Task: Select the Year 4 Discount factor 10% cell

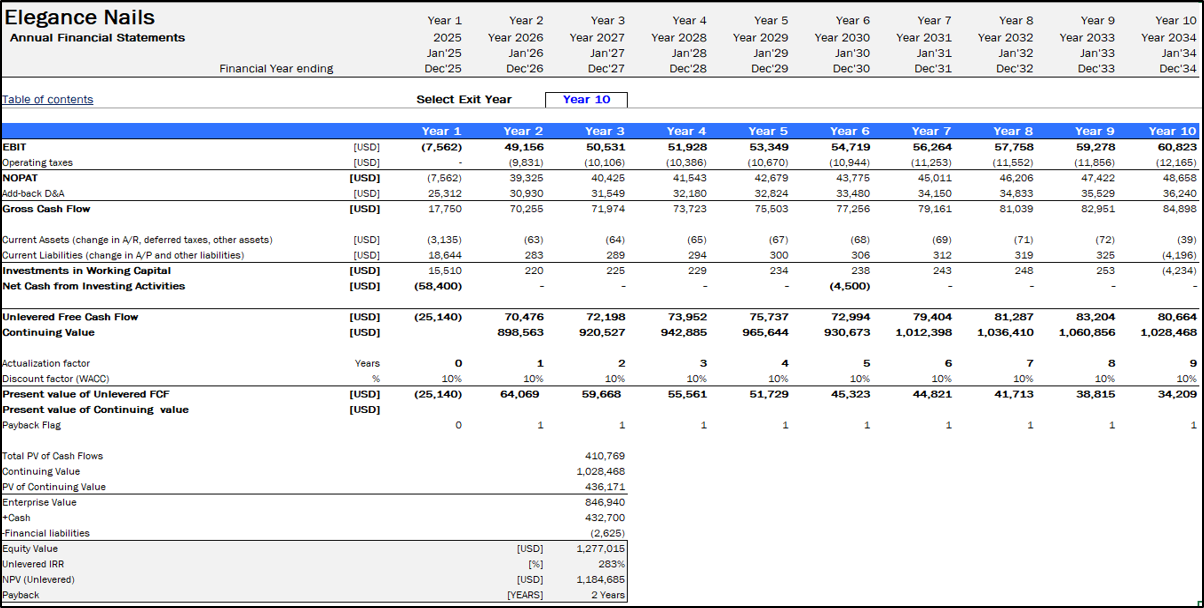Action: tap(696, 379)
